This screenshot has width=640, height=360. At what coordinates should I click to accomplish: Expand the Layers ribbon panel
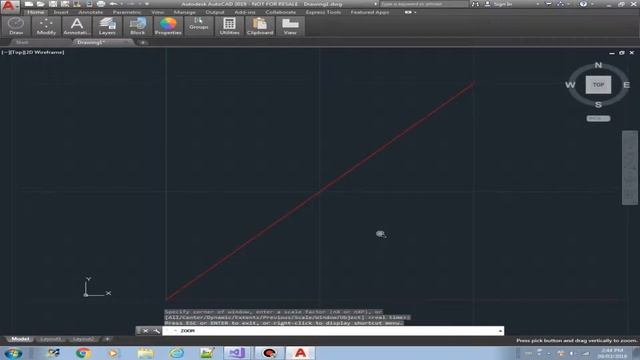click(x=107, y=26)
